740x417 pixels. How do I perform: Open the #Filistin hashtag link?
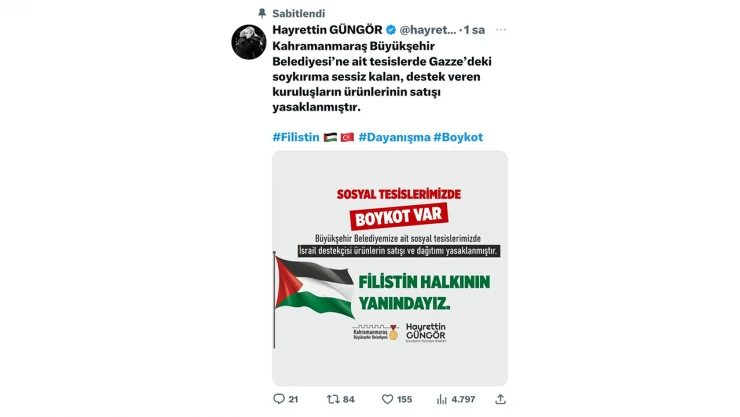[x=296, y=137]
